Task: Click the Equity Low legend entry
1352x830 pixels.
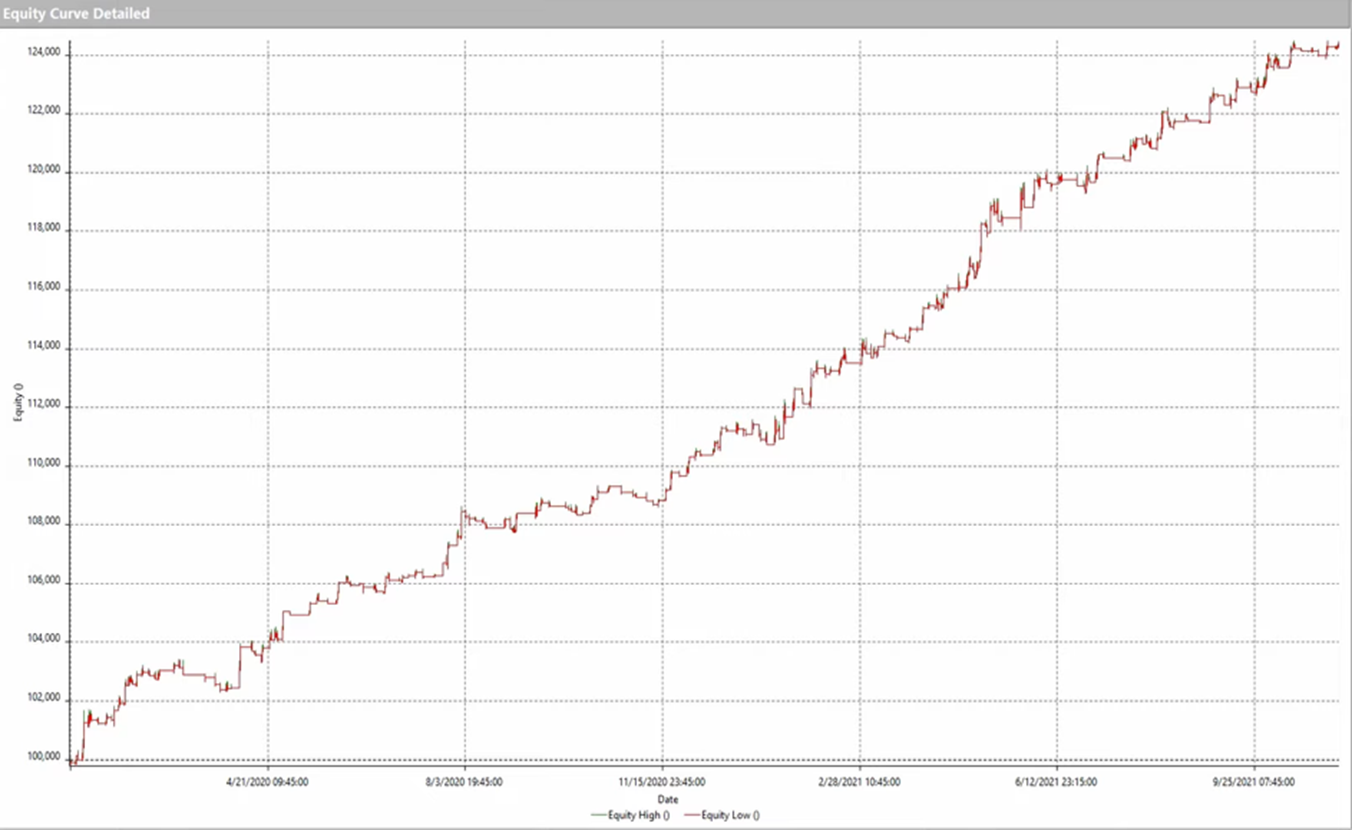Action: (x=729, y=815)
